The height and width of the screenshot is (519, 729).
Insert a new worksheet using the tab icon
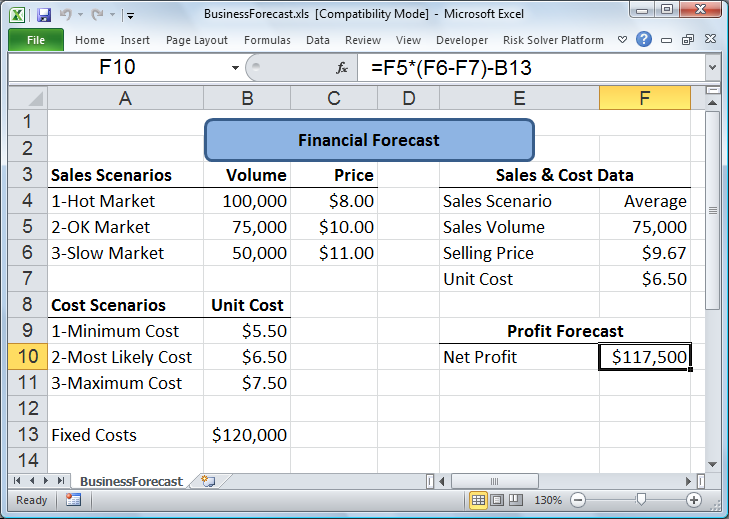point(208,481)
